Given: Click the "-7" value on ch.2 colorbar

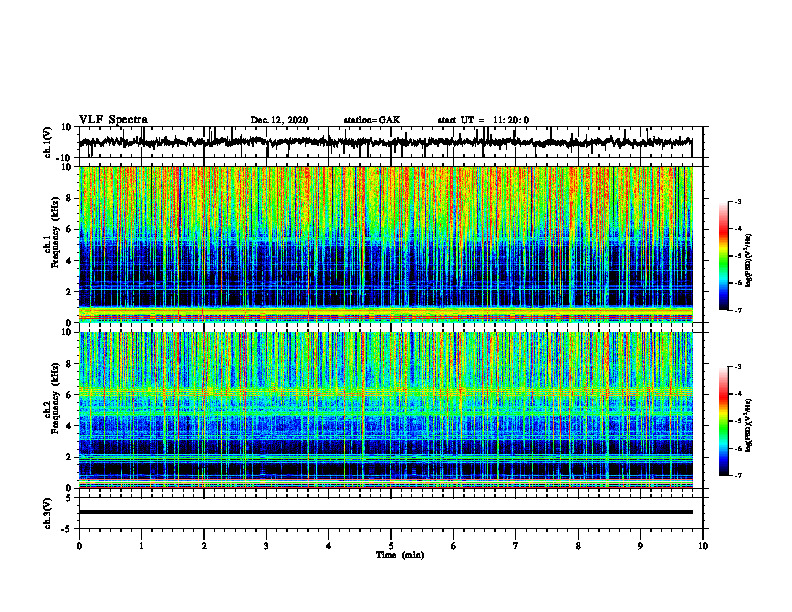Looking at the screenshot, I should (737, 475).
